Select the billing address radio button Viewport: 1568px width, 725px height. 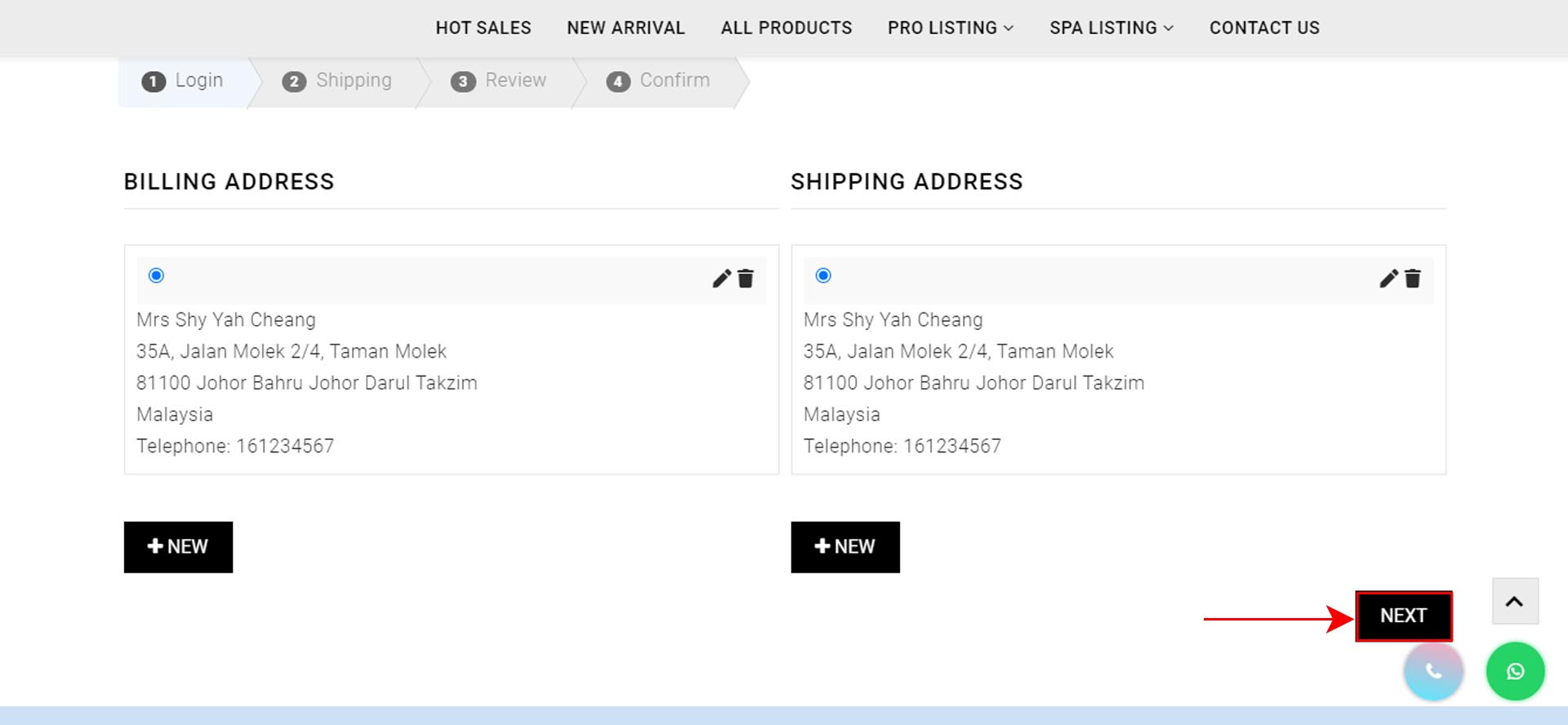(156, 276)
